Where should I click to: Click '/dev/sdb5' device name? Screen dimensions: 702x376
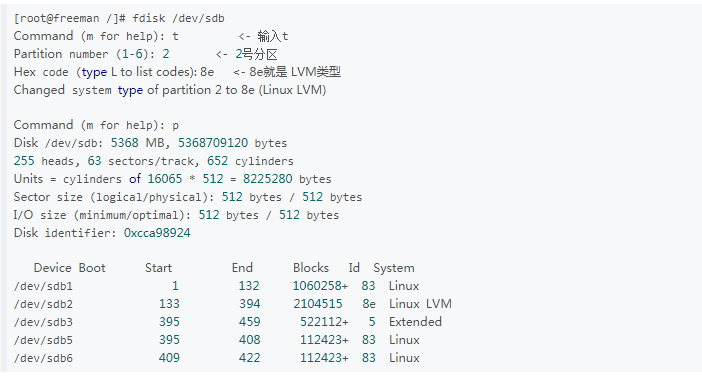(x=43, y=340)
